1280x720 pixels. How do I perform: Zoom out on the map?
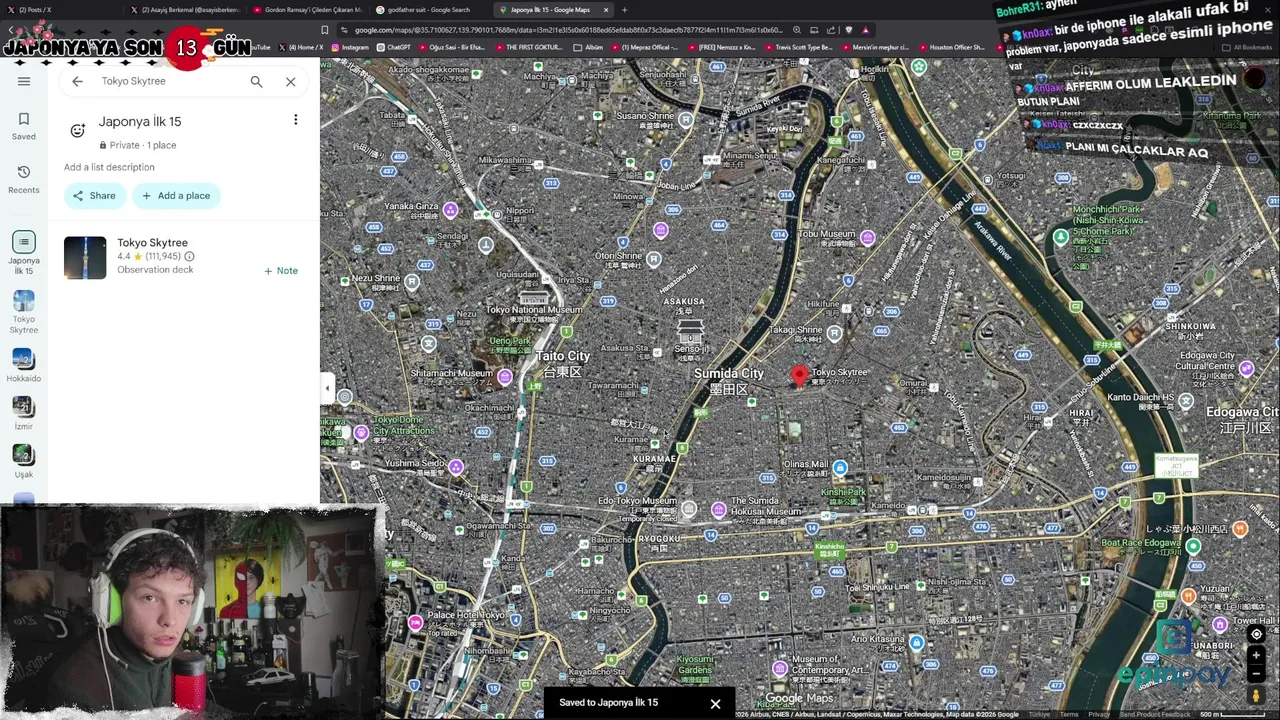1257,673
